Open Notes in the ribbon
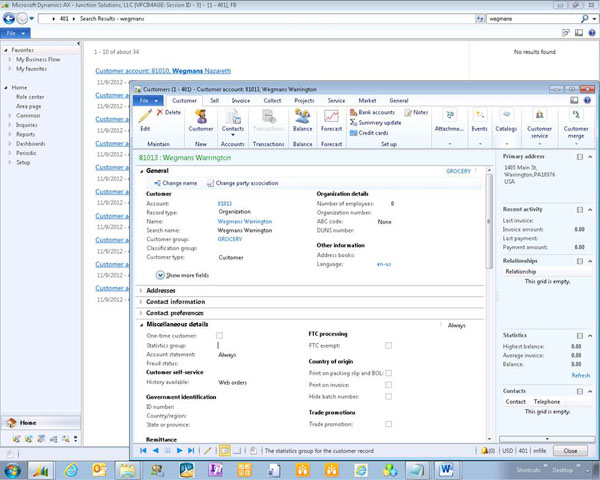 pos(416,112)
